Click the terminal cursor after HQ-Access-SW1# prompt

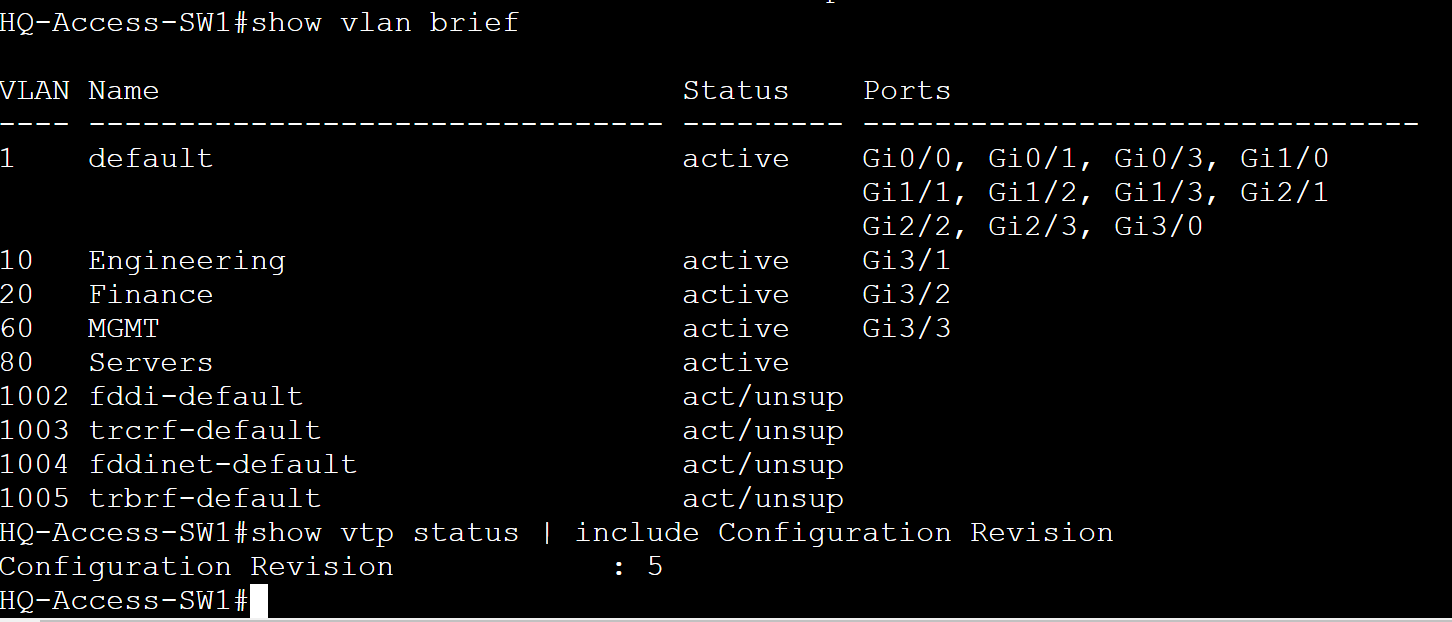click(259, 602)
